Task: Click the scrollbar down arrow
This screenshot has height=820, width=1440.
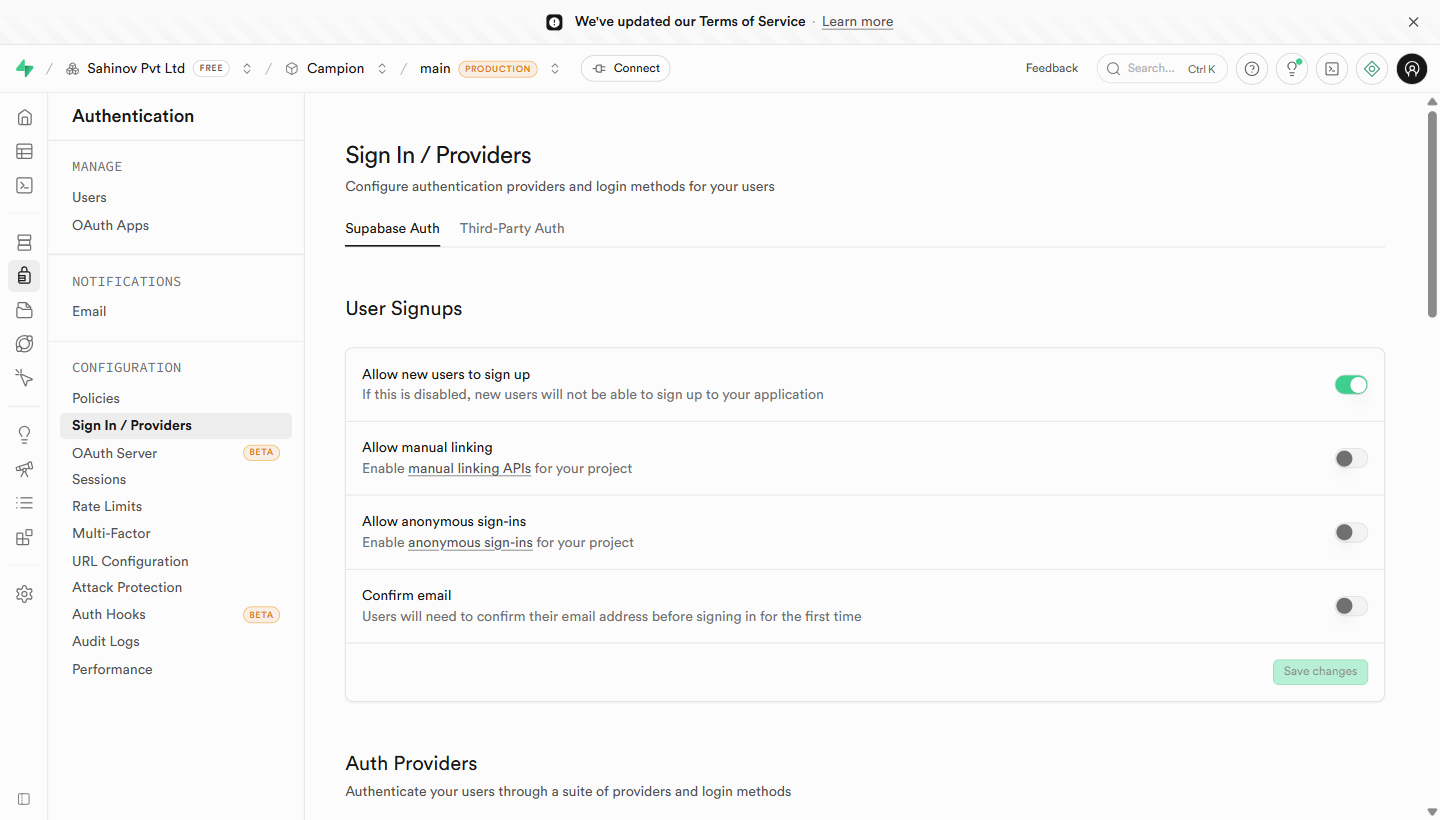Action: (x=1432, y=811)
